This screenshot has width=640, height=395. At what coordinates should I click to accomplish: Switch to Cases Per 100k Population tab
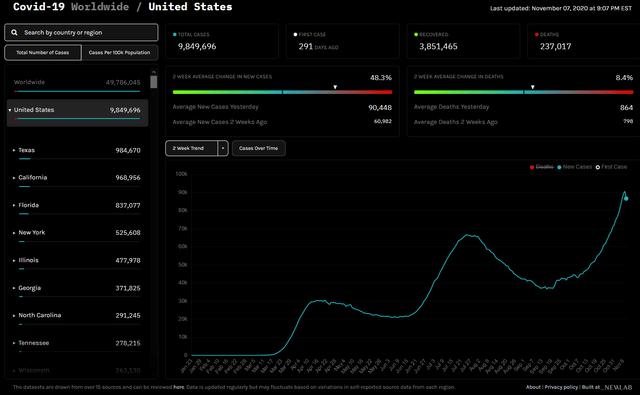tap(120, 53)
